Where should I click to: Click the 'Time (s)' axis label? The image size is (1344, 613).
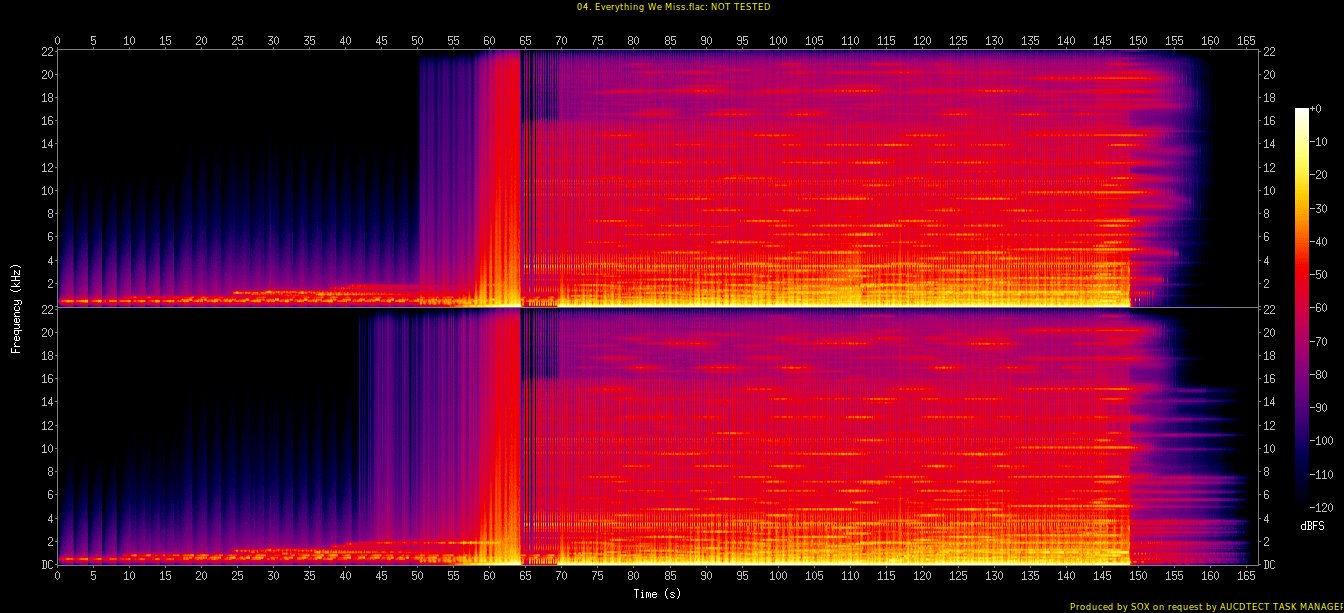657,593
